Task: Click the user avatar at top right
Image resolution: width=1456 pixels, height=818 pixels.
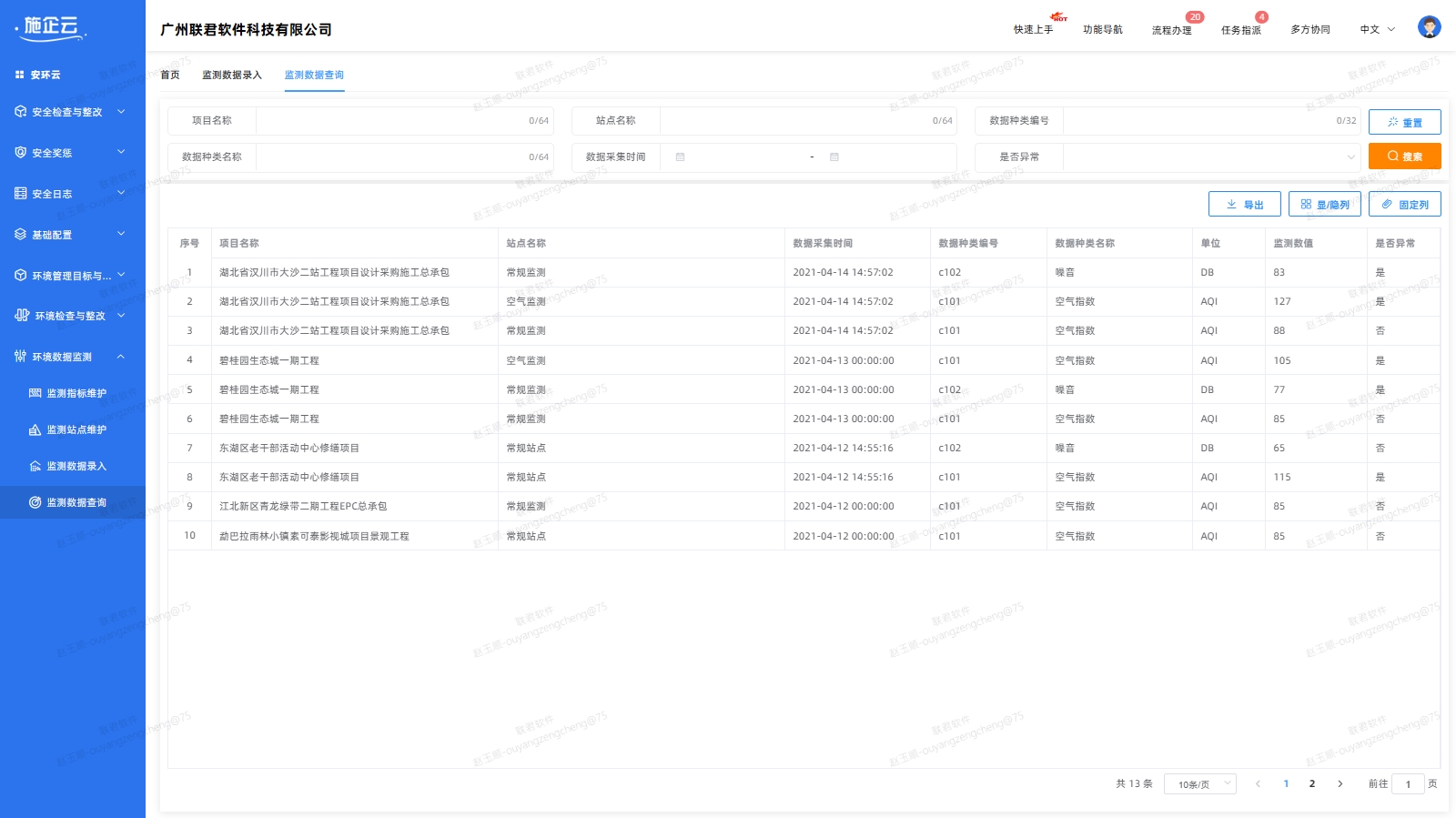Action: [1429, 27]
